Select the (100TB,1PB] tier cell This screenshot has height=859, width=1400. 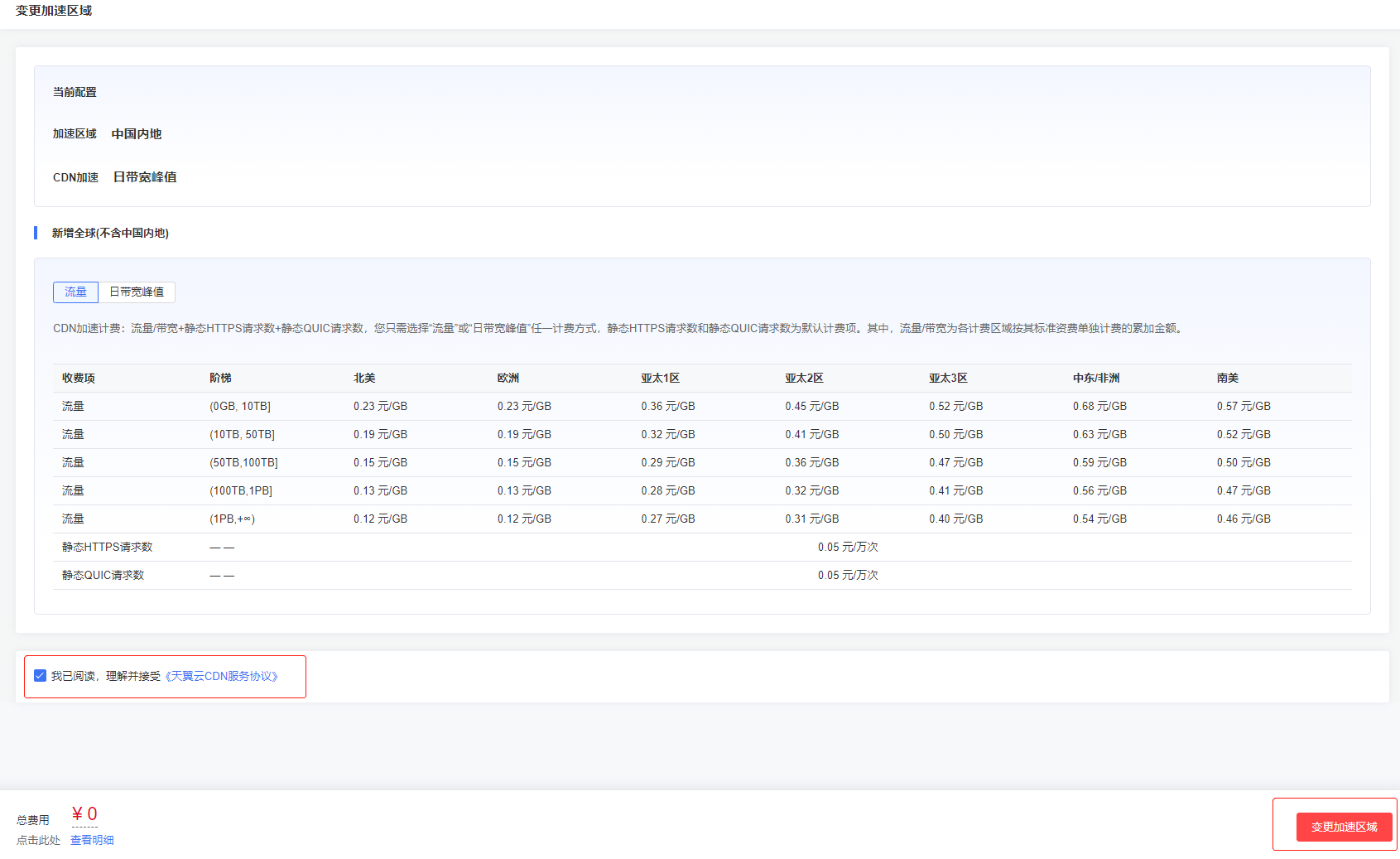(241, 490)
